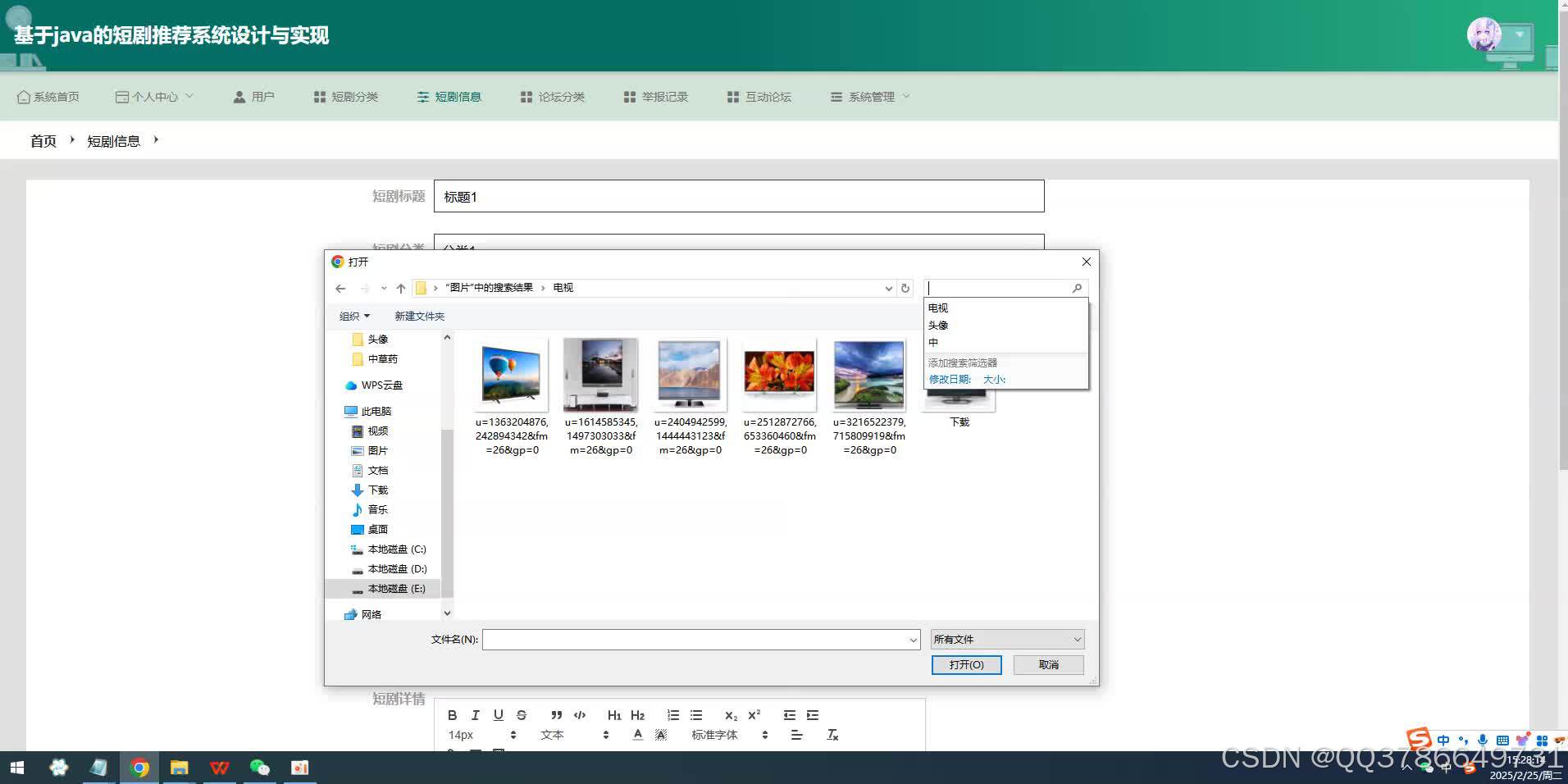Viewport: 1568px width, 784px height.
Task: Insert a bullet list in the editor
Action: pos(696,715)
